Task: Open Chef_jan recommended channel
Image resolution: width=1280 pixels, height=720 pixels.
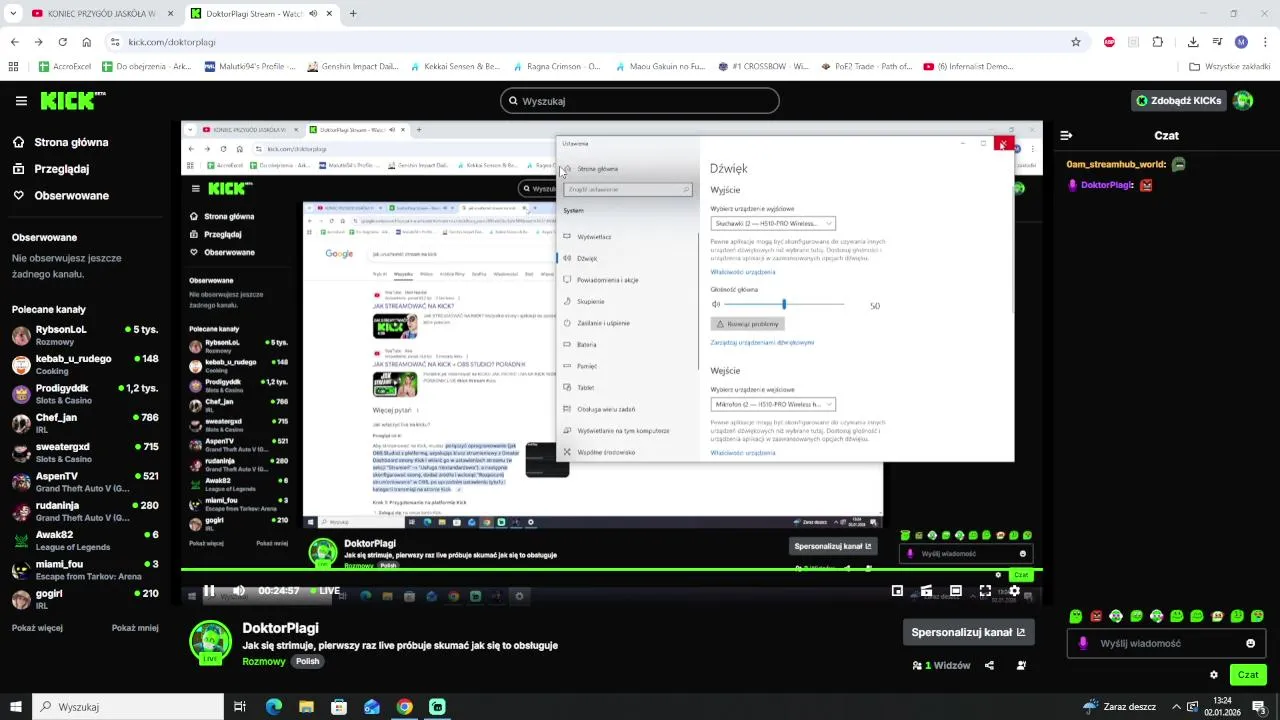Action: pos(84,423)
